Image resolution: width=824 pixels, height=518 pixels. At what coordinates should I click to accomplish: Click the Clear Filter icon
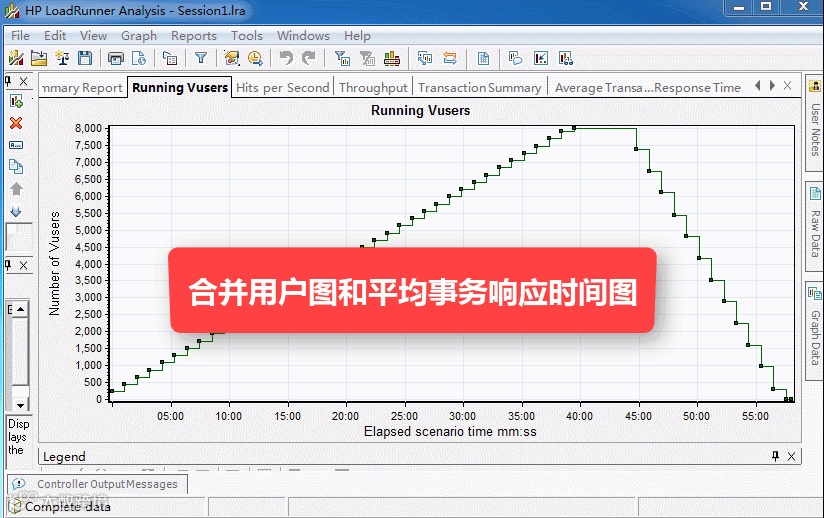[367, 58]
